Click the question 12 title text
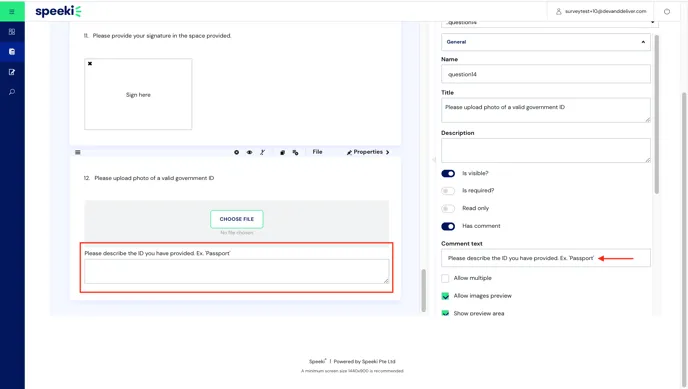The image size is (688, 389). [x=154, y=178]
